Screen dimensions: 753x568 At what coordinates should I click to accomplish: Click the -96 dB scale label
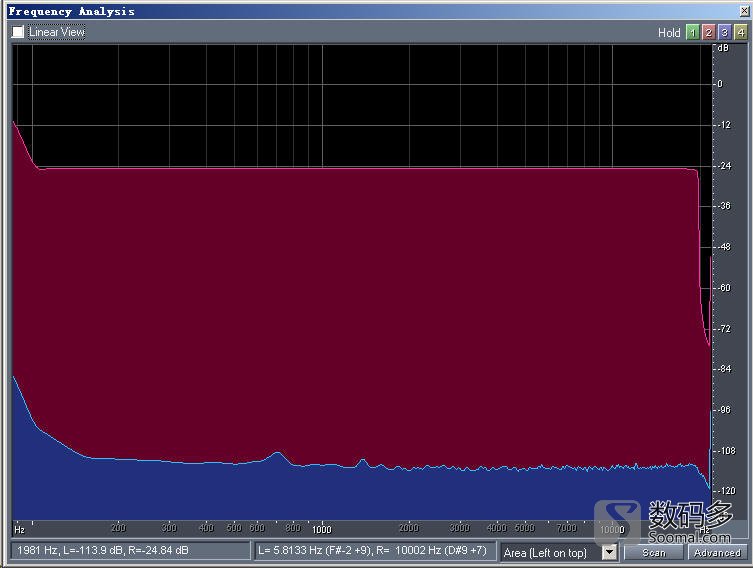coord(724,410)
